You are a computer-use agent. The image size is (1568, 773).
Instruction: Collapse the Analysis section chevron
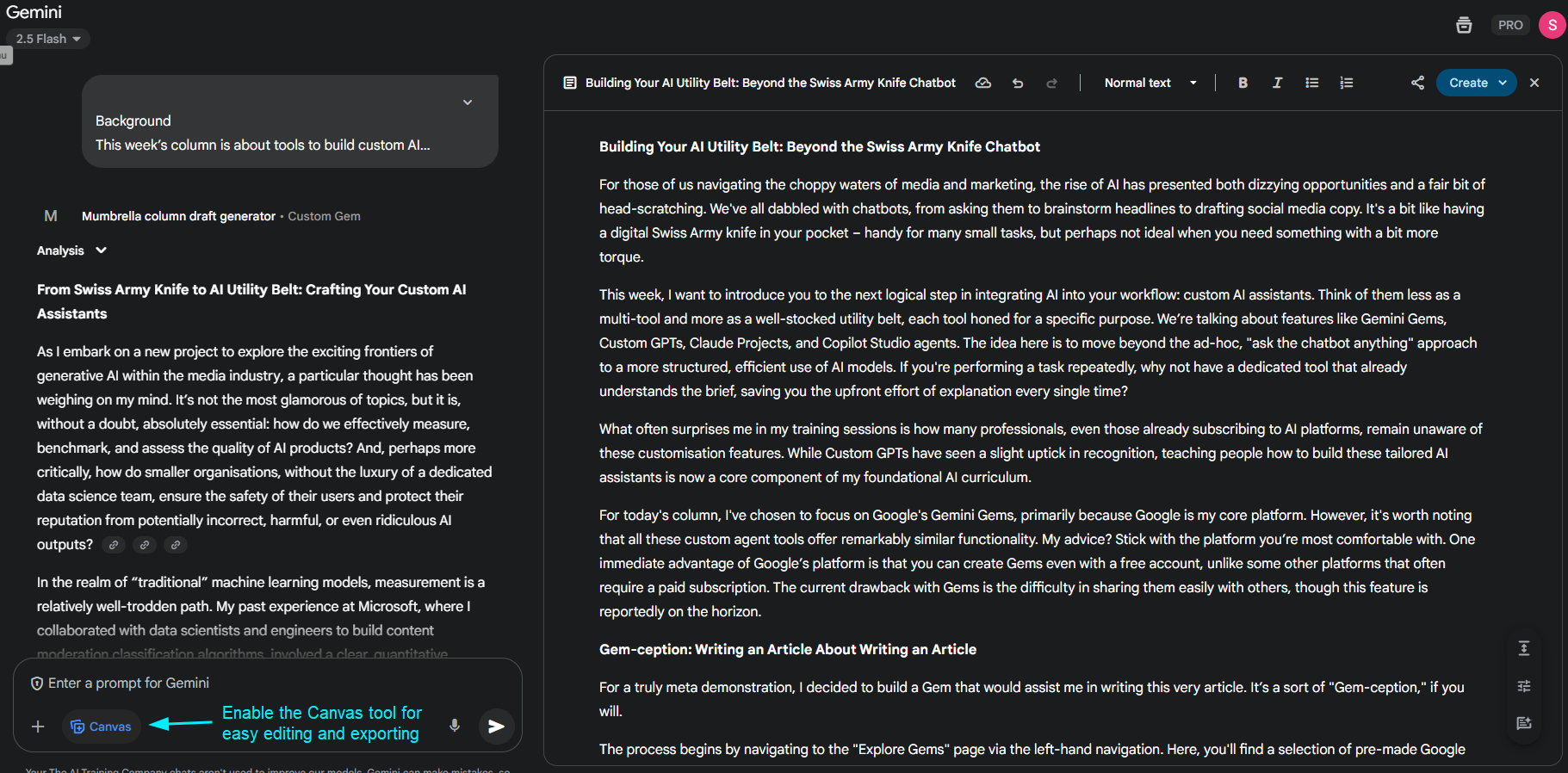(x=102, y=250)
